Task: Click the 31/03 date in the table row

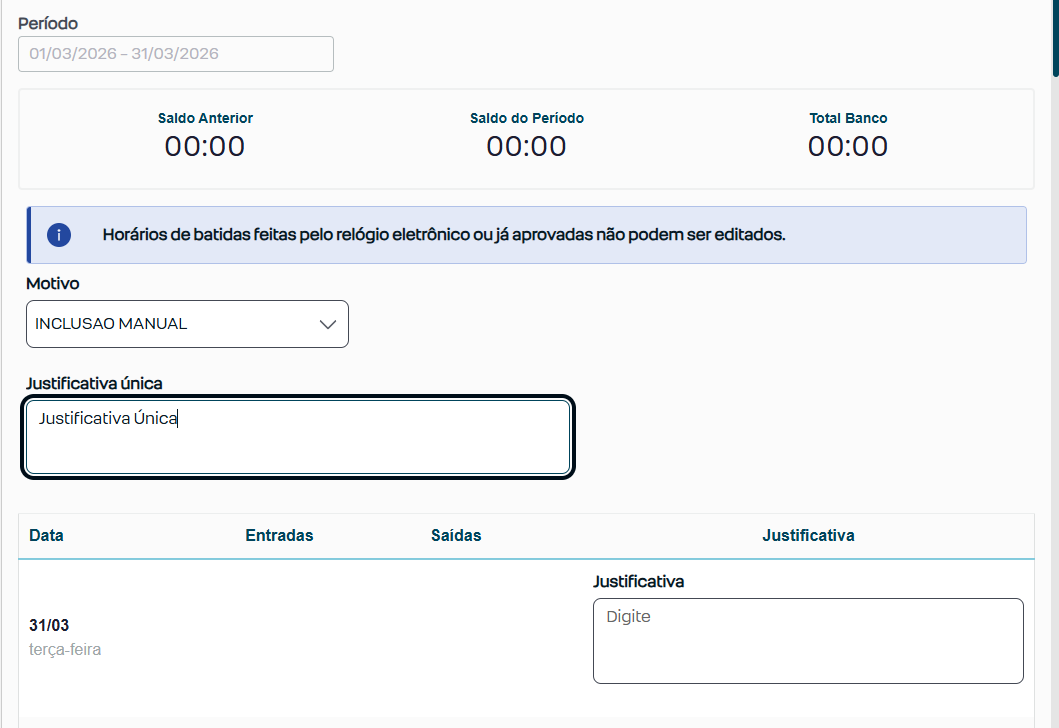Action: click(49, 626)
